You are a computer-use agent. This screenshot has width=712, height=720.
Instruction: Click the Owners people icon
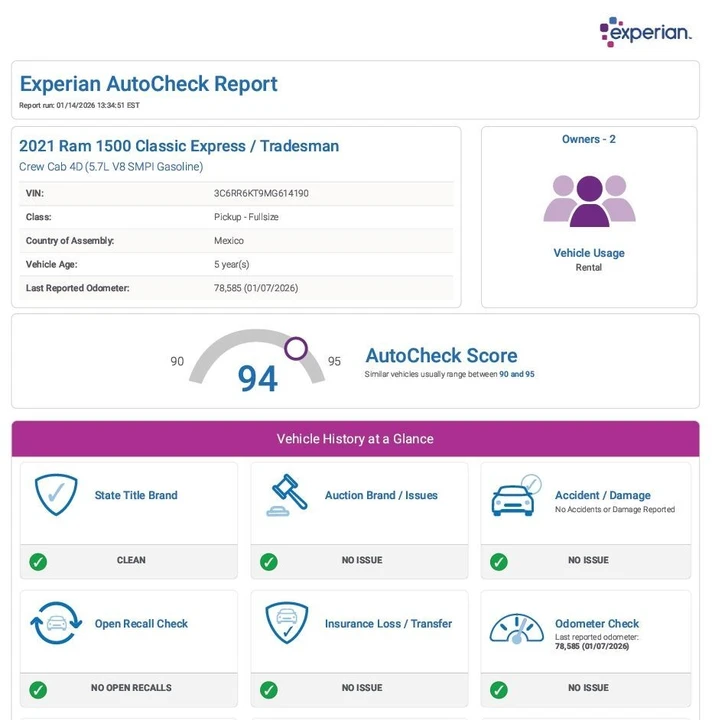[x=589, y=201]
